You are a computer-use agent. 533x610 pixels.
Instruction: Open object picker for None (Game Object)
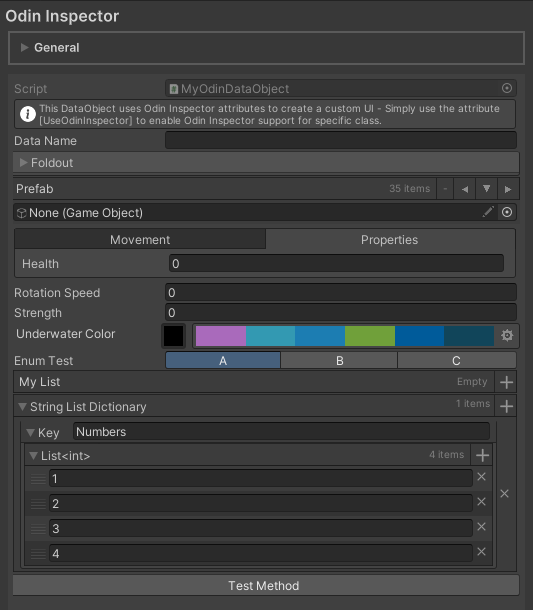(x=507, y=212)
